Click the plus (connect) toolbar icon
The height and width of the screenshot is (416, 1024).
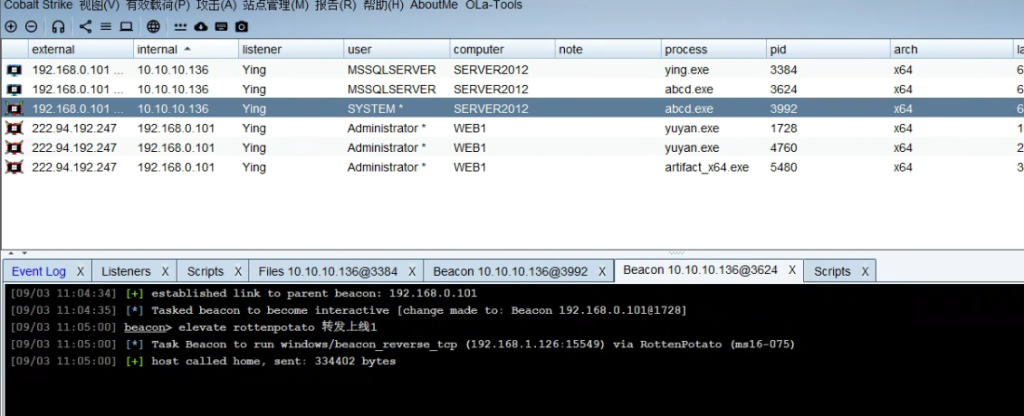[x=10, y=27]
